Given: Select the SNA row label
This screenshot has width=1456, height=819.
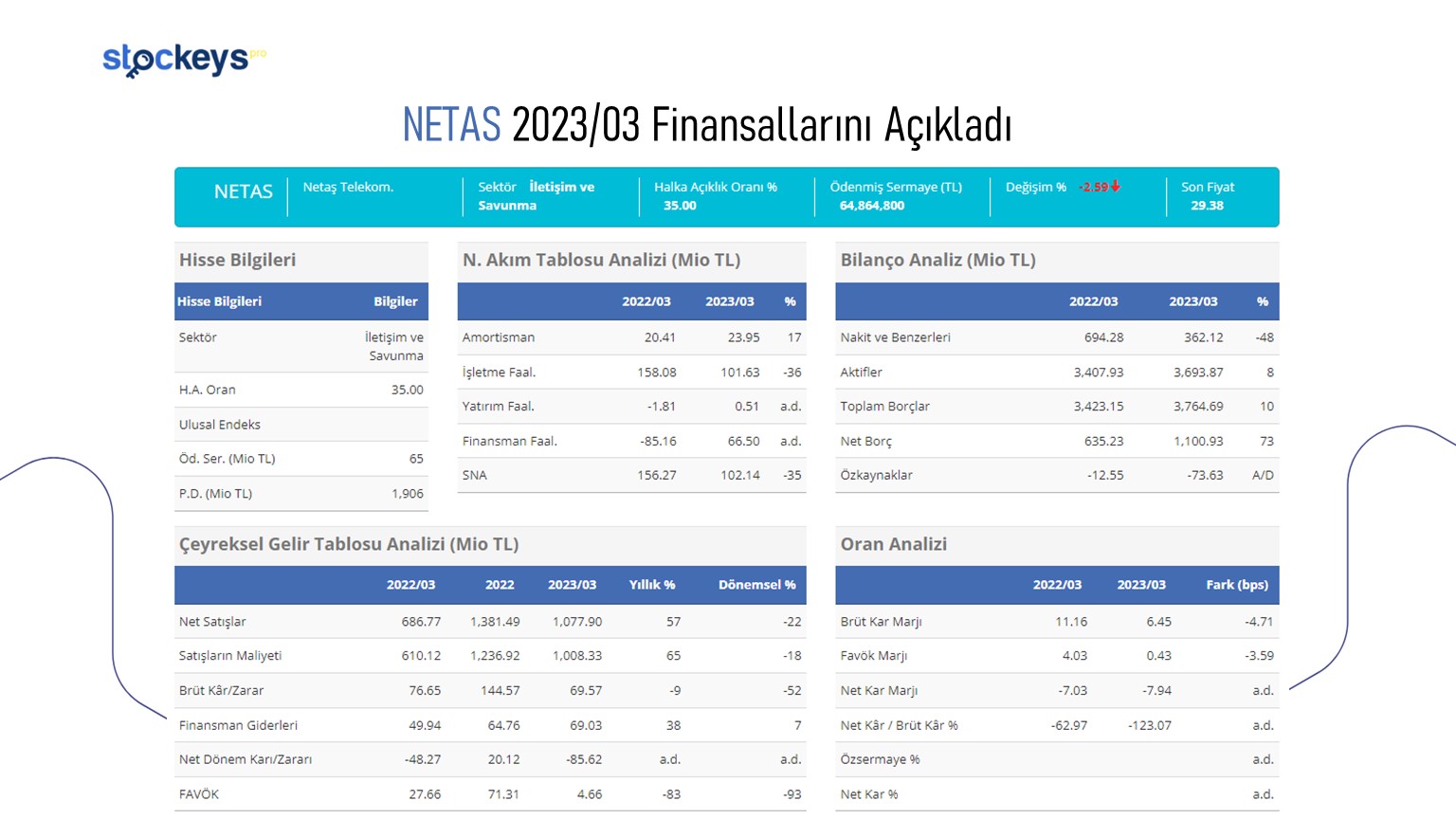Looking at the screenshot, I should (x=475, y=475).
